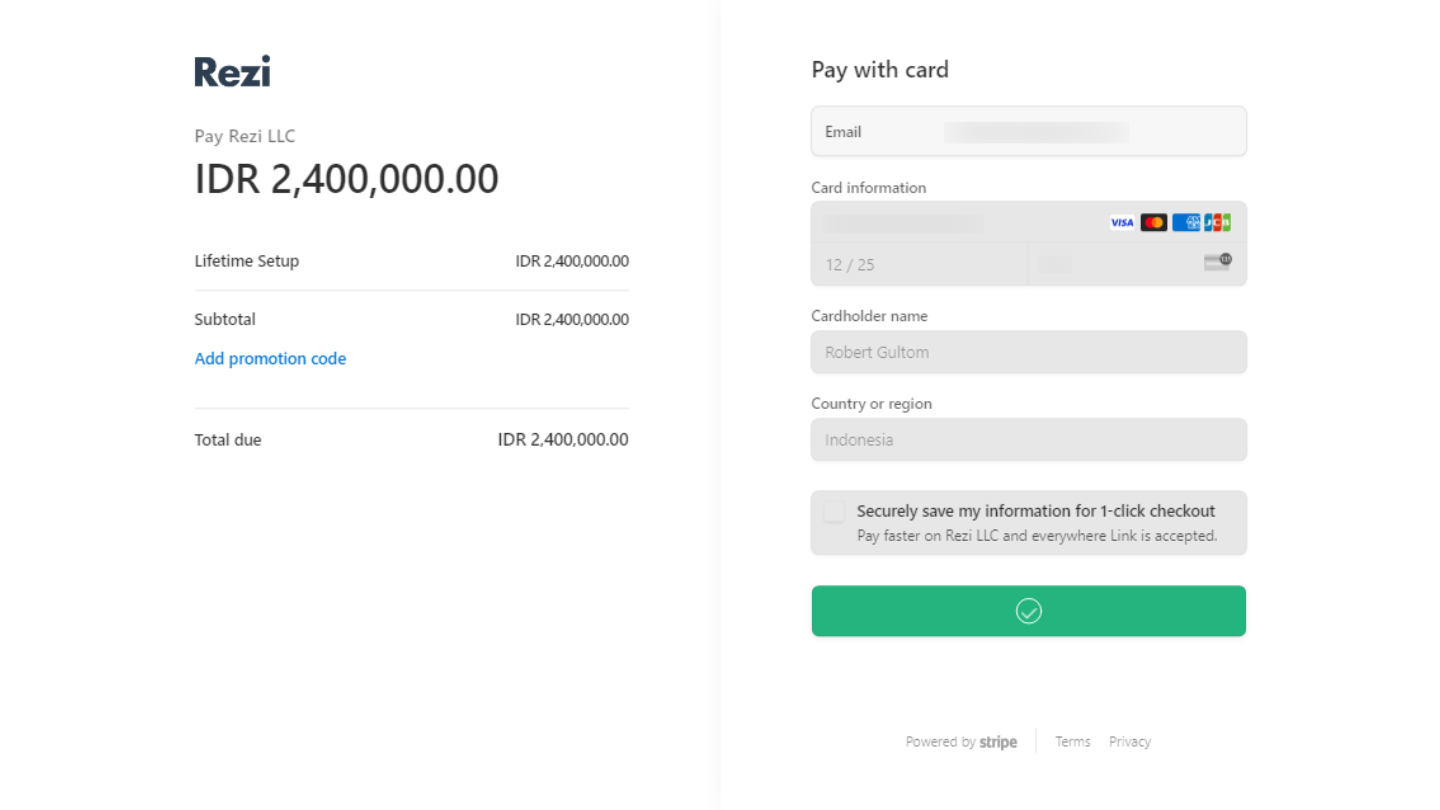Click Add promotion code link
The height and width of the screenshot is (810, 1440).
(270, 359)
